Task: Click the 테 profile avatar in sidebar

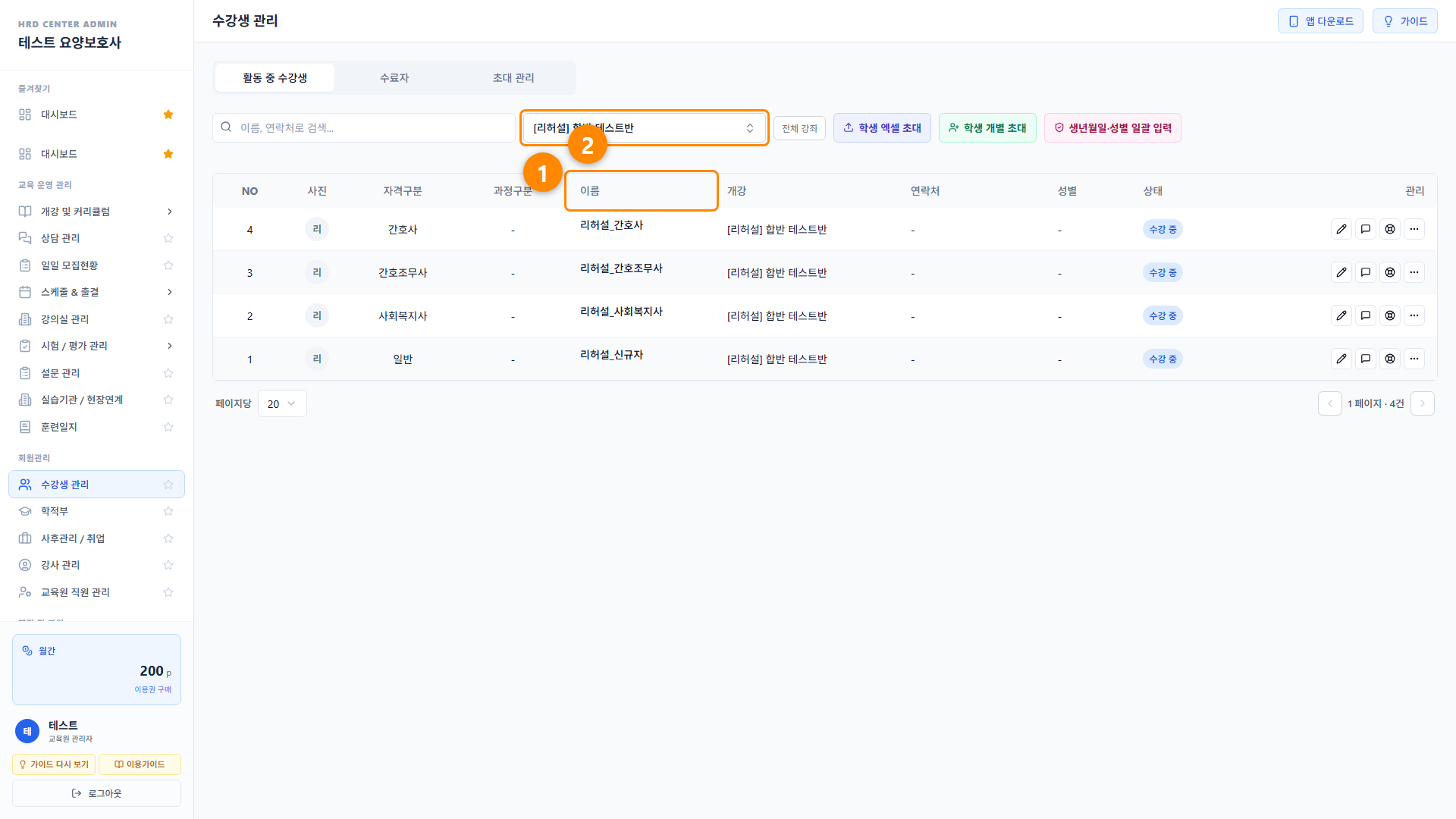Action: [x=27, y=731]
